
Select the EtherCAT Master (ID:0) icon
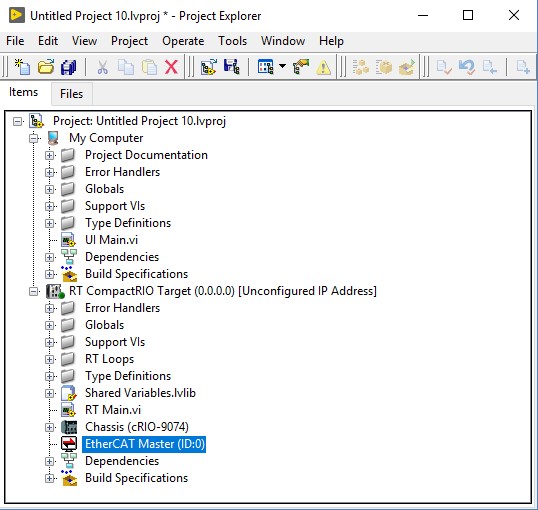[x=69, y=444]
